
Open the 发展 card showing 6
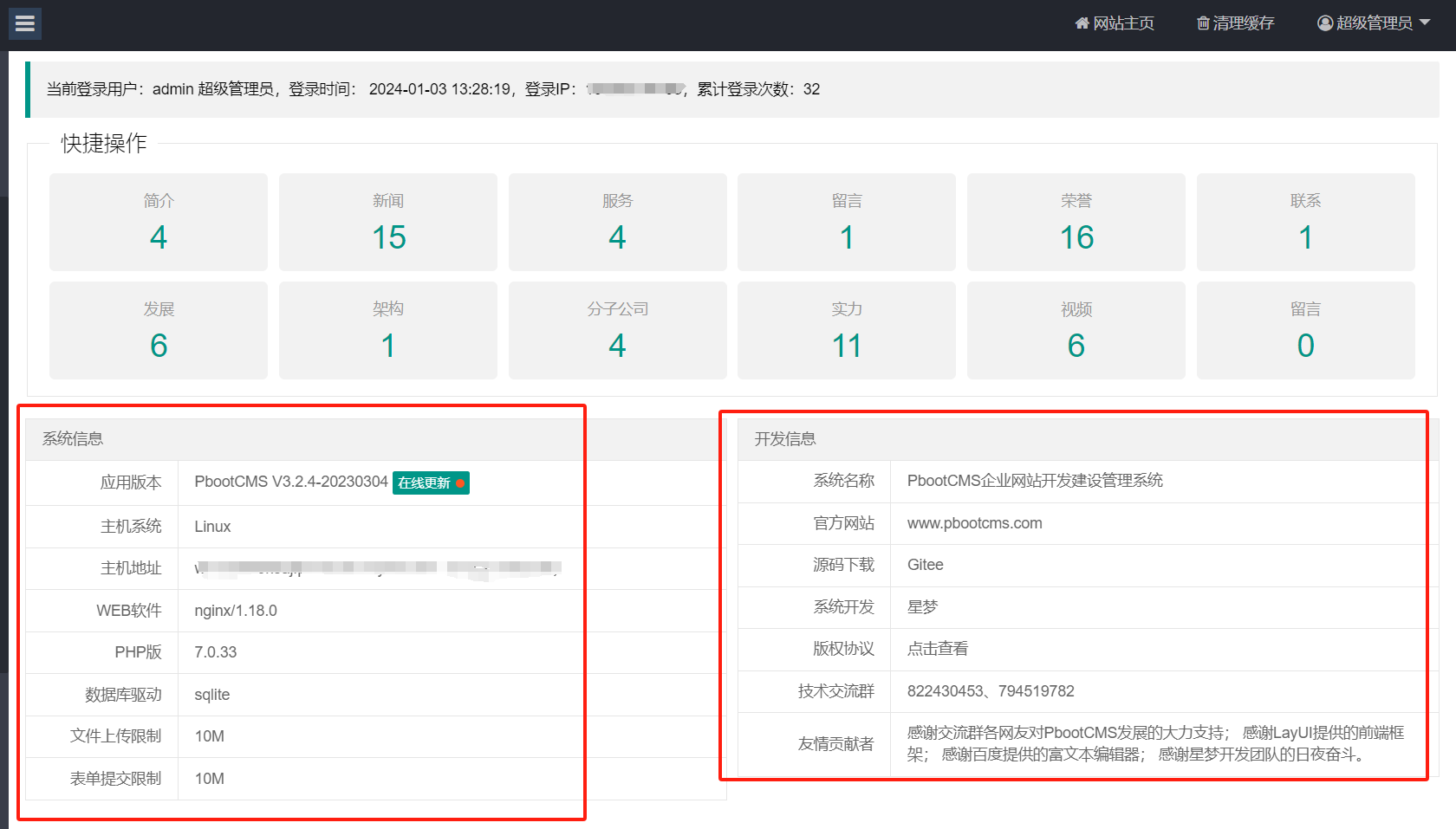[x=159, y=331]
